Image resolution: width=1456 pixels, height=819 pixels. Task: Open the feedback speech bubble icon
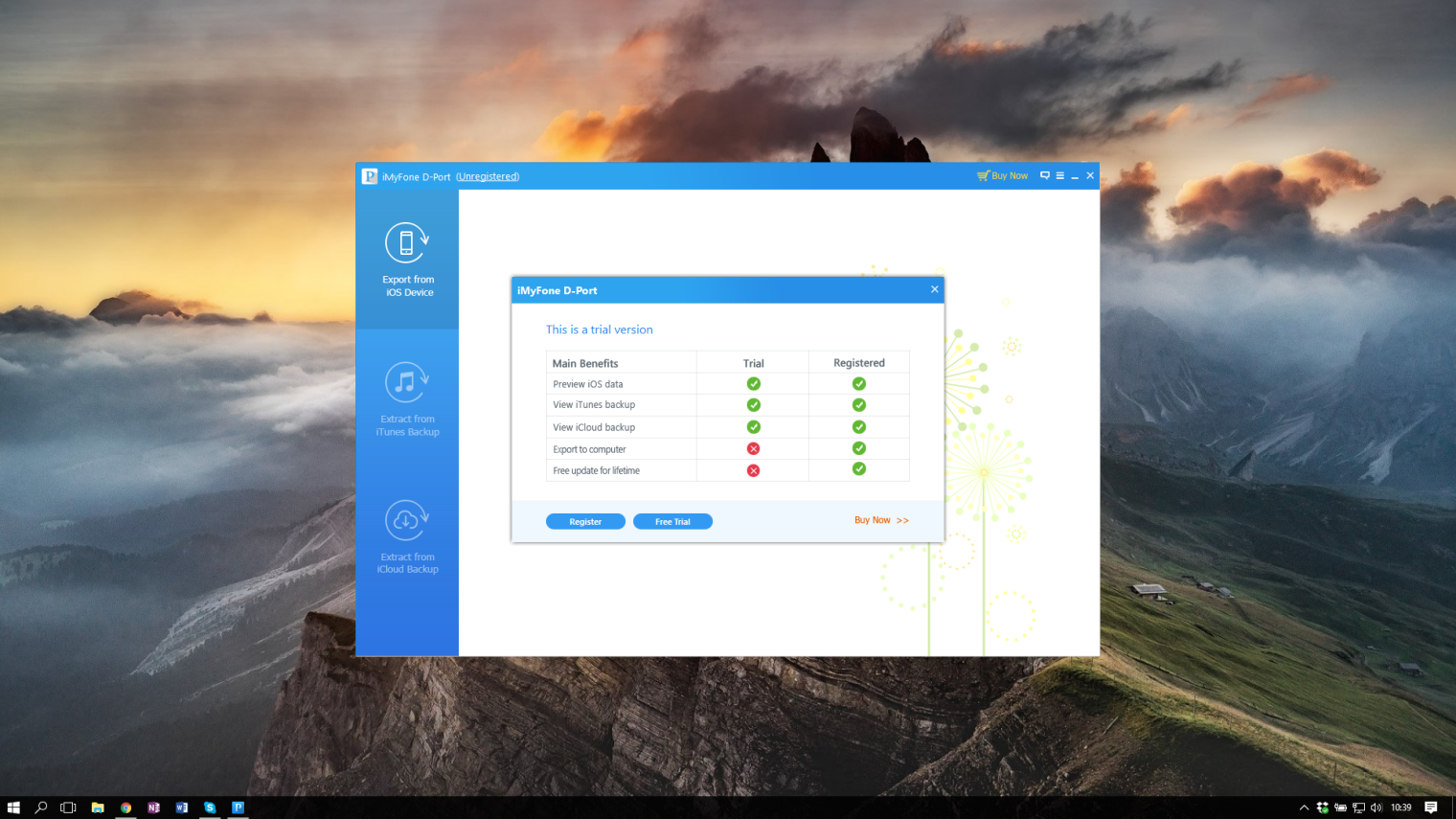[1045, 175]
